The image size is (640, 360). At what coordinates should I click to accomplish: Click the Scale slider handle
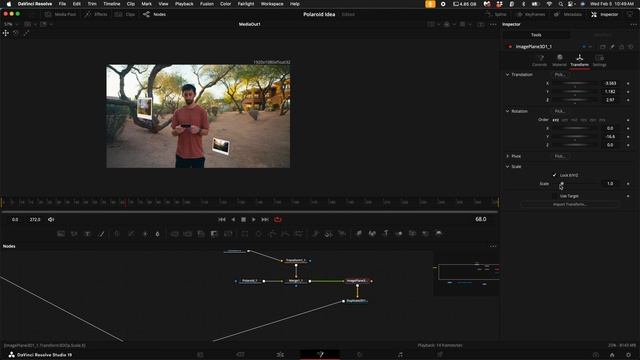click(x=562, y=184)
